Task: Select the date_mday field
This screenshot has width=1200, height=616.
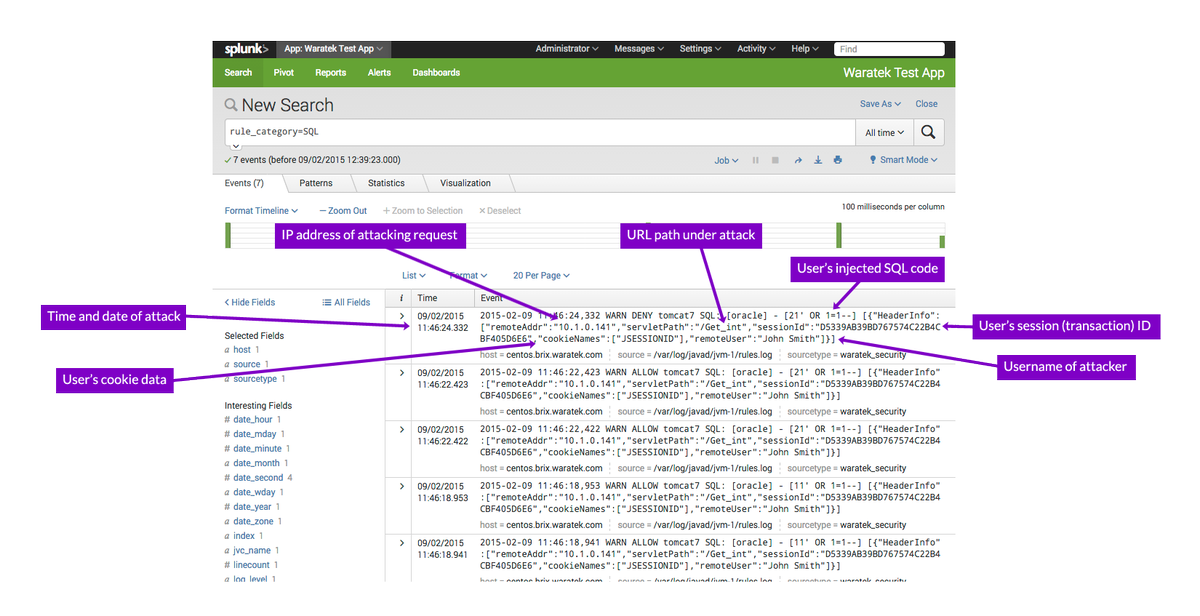Action: click(255, 434)
